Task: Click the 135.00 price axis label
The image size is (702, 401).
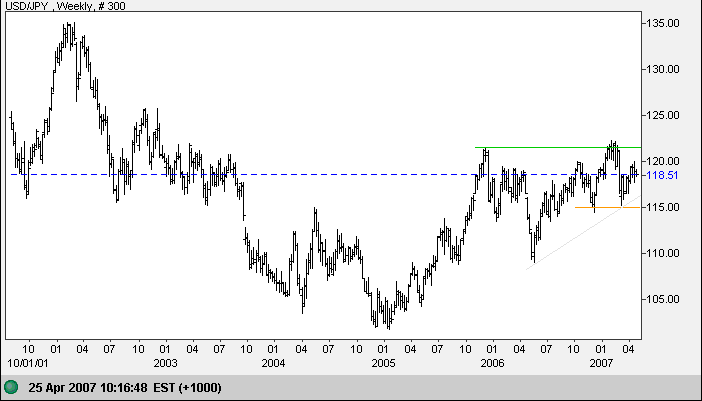Action: point(661,23)
